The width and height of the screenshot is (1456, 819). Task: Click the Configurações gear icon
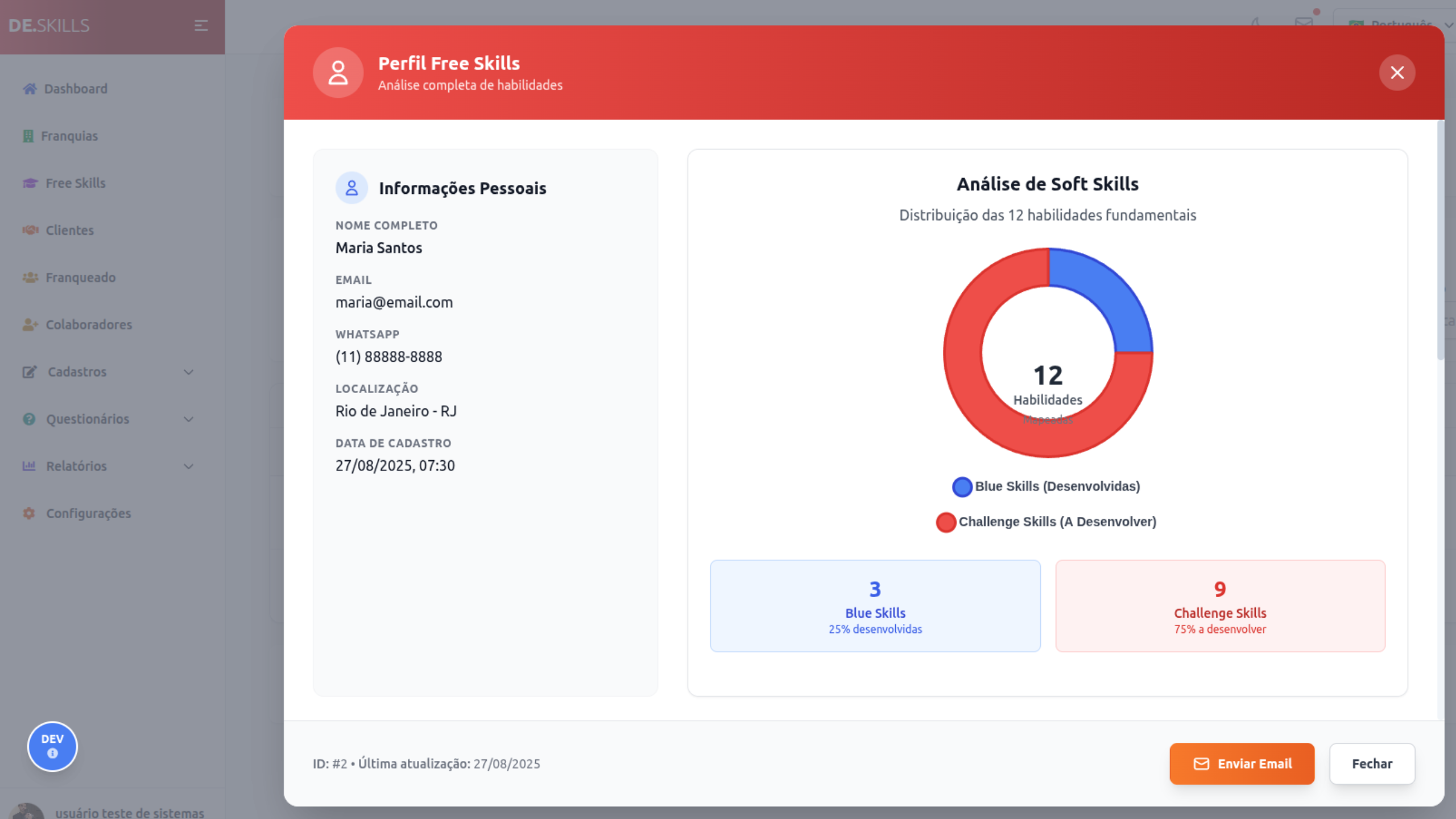tap(29, 513)
